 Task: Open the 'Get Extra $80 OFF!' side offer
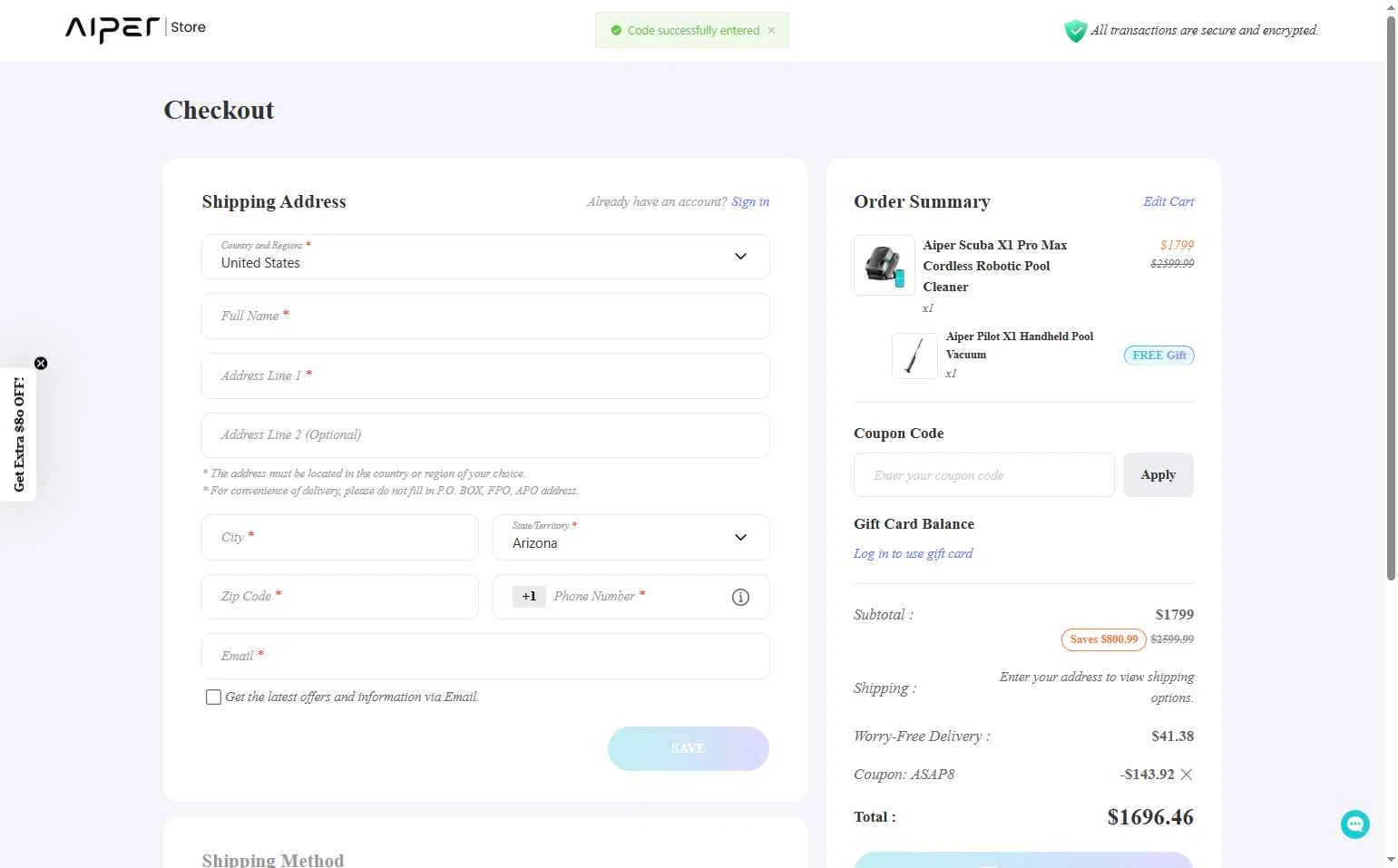(18, 434)
